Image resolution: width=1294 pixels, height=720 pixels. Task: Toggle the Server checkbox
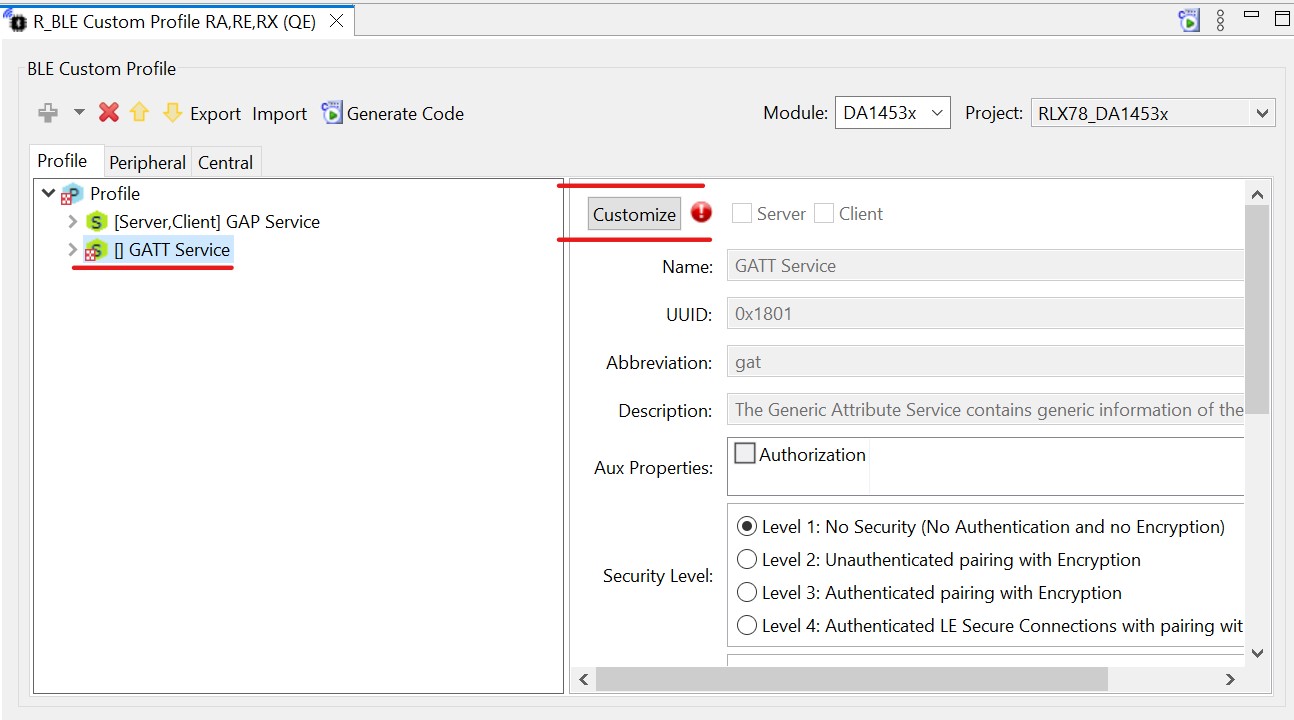coord(741,213)
